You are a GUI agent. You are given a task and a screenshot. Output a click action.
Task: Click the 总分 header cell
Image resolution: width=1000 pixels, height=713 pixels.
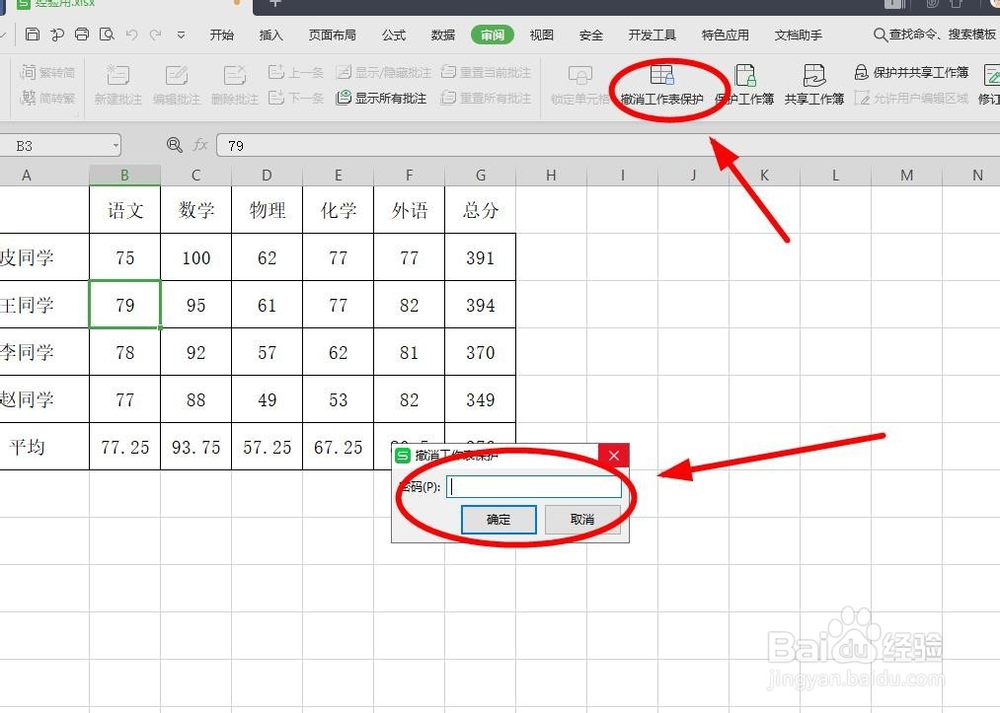pos(480,210)
